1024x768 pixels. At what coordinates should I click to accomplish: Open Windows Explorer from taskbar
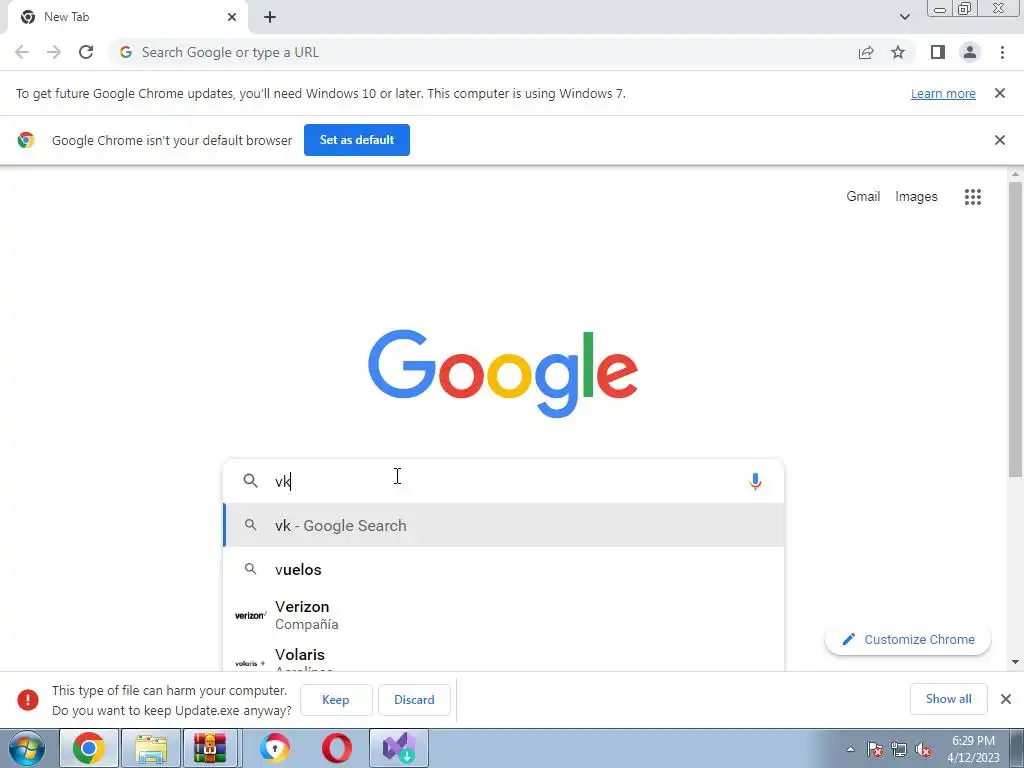click(151, 748)
